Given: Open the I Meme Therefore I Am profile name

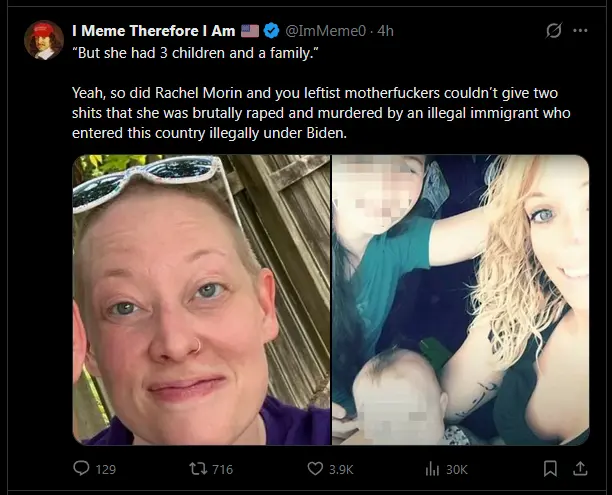Looking at the screenshot, I should 153,31.
